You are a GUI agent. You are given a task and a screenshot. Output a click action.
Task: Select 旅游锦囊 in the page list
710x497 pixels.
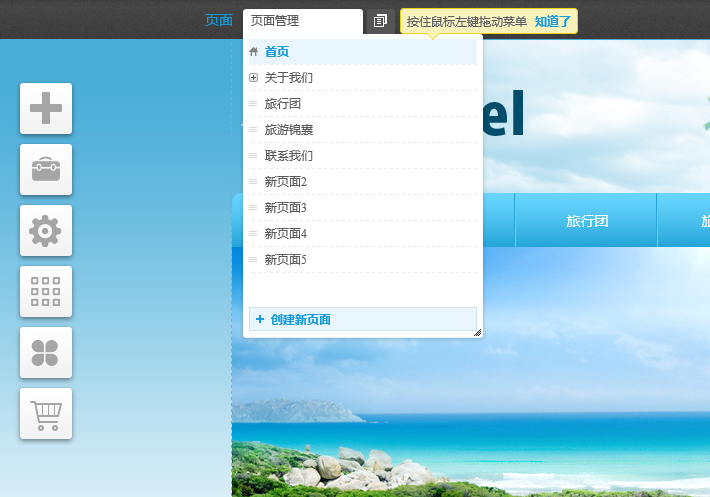[289, 130]
